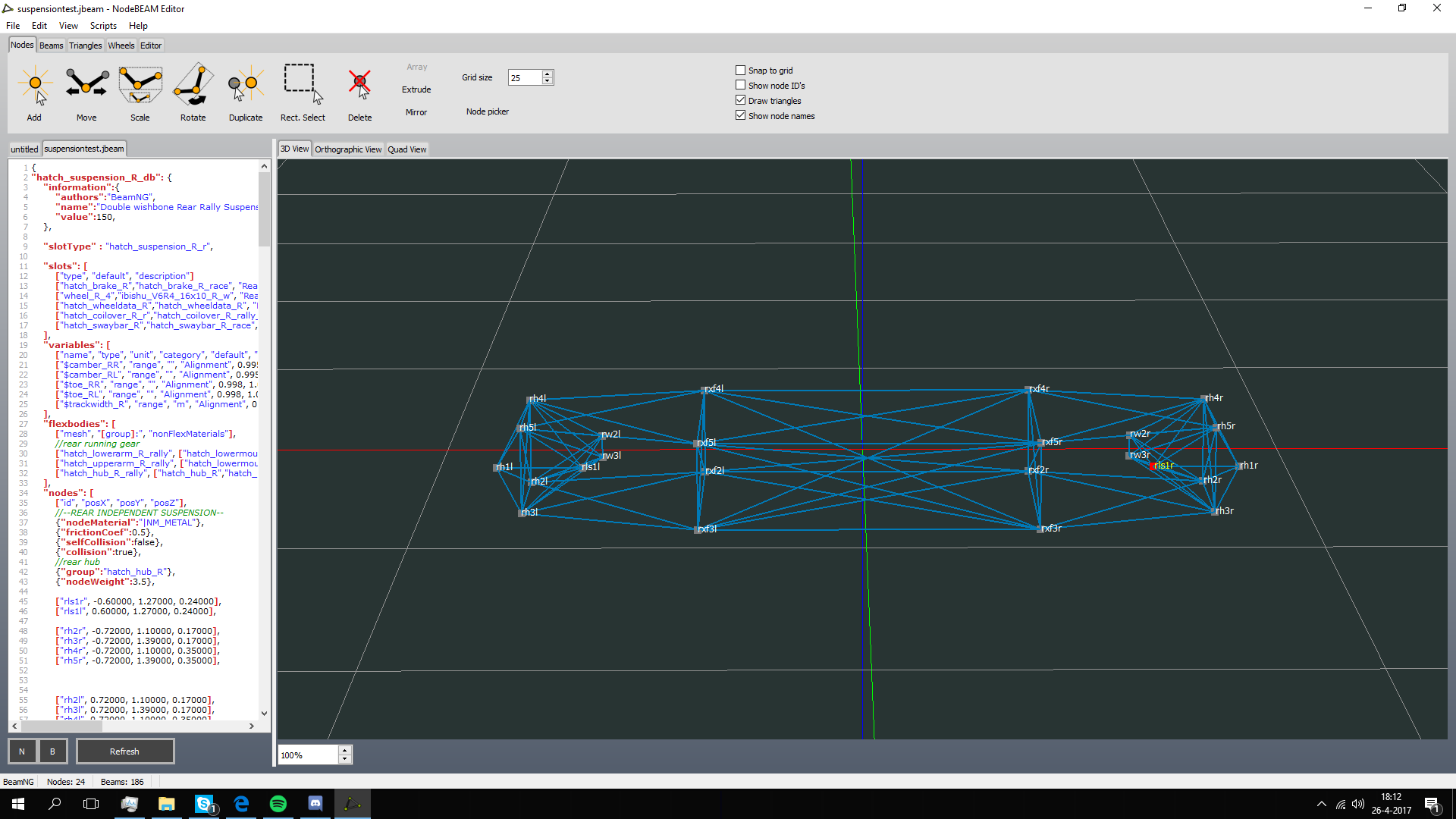Click the N button below editor

click(22, 752)
